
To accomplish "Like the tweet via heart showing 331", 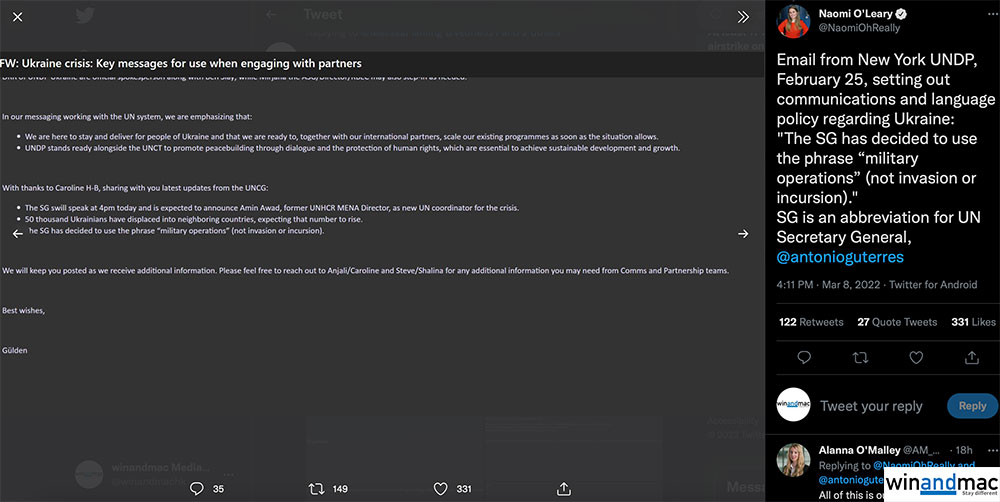I will tap(440, 489).
